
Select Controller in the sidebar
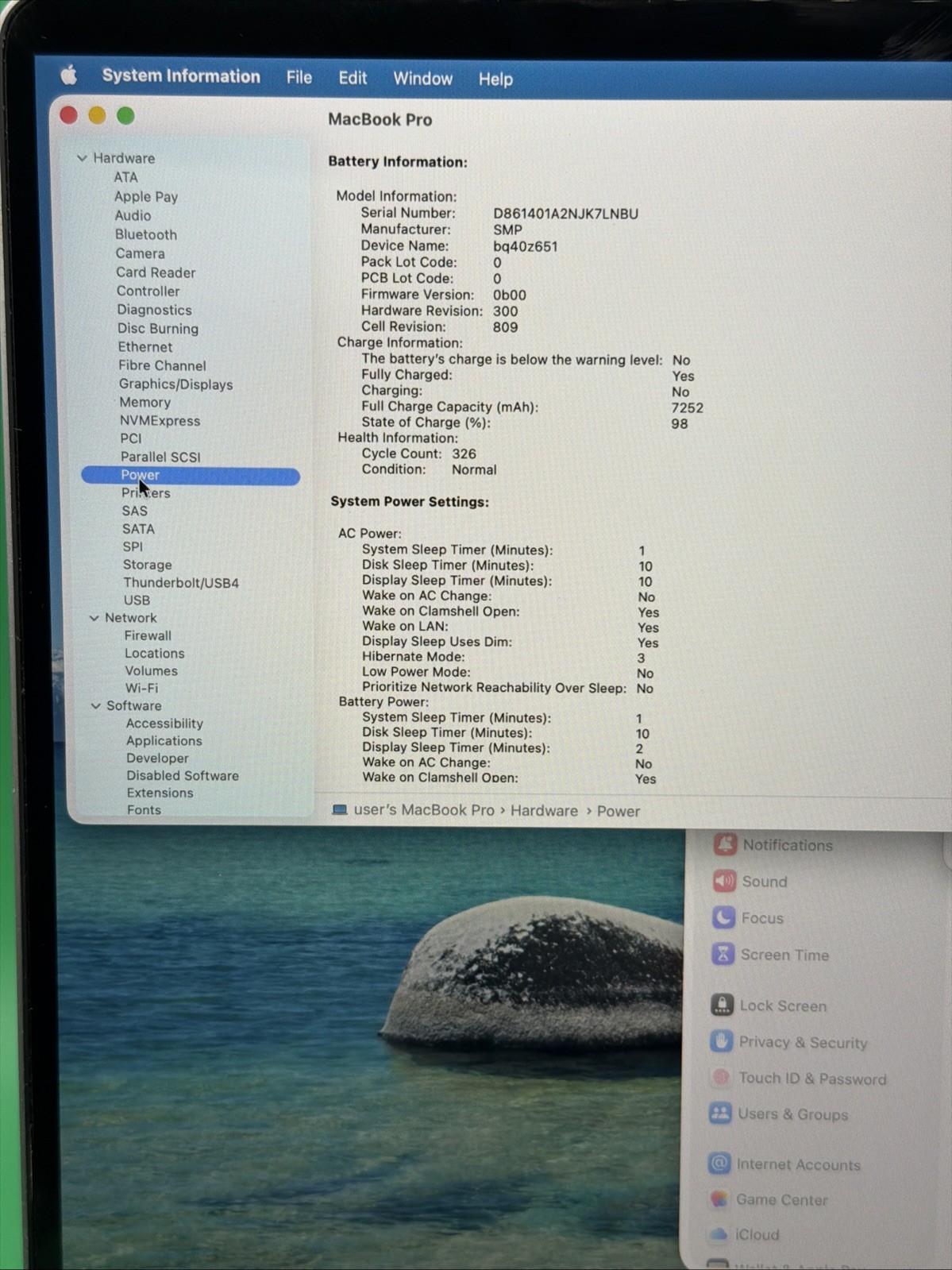[x=148, y=291]
